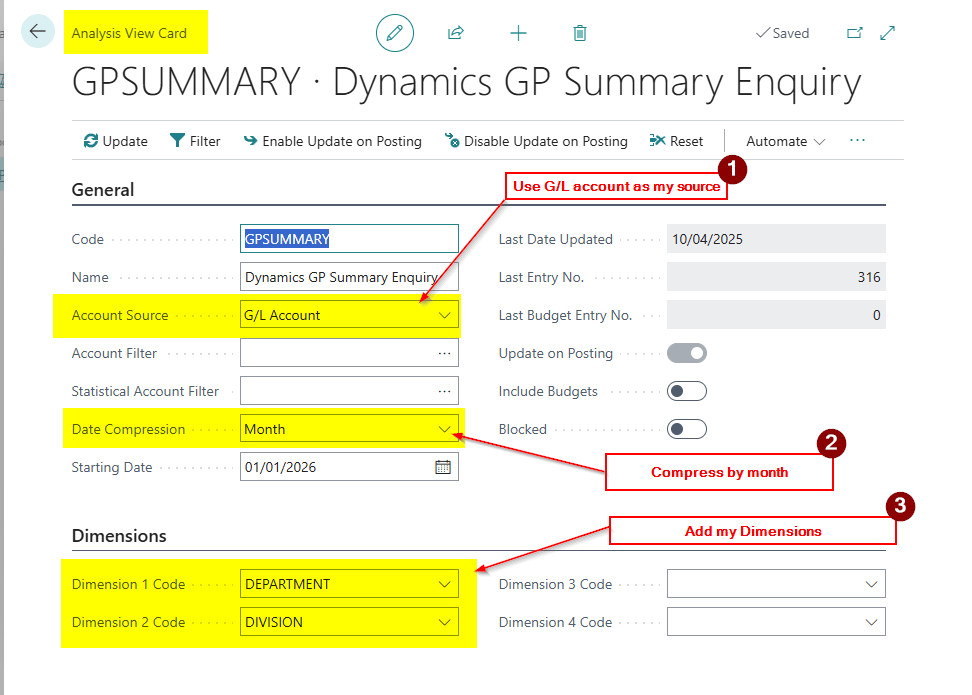Click the trash delete icon

click(580, 33)
